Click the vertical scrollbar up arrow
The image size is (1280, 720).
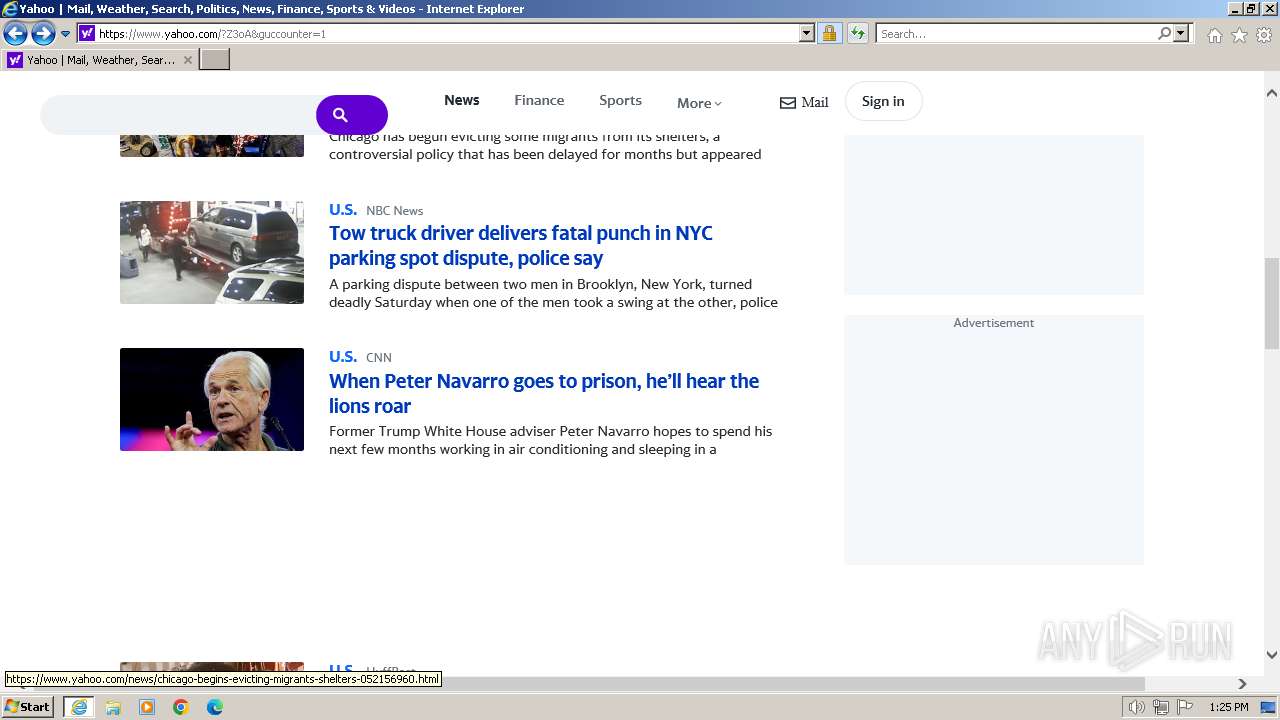pos(1271,93)
